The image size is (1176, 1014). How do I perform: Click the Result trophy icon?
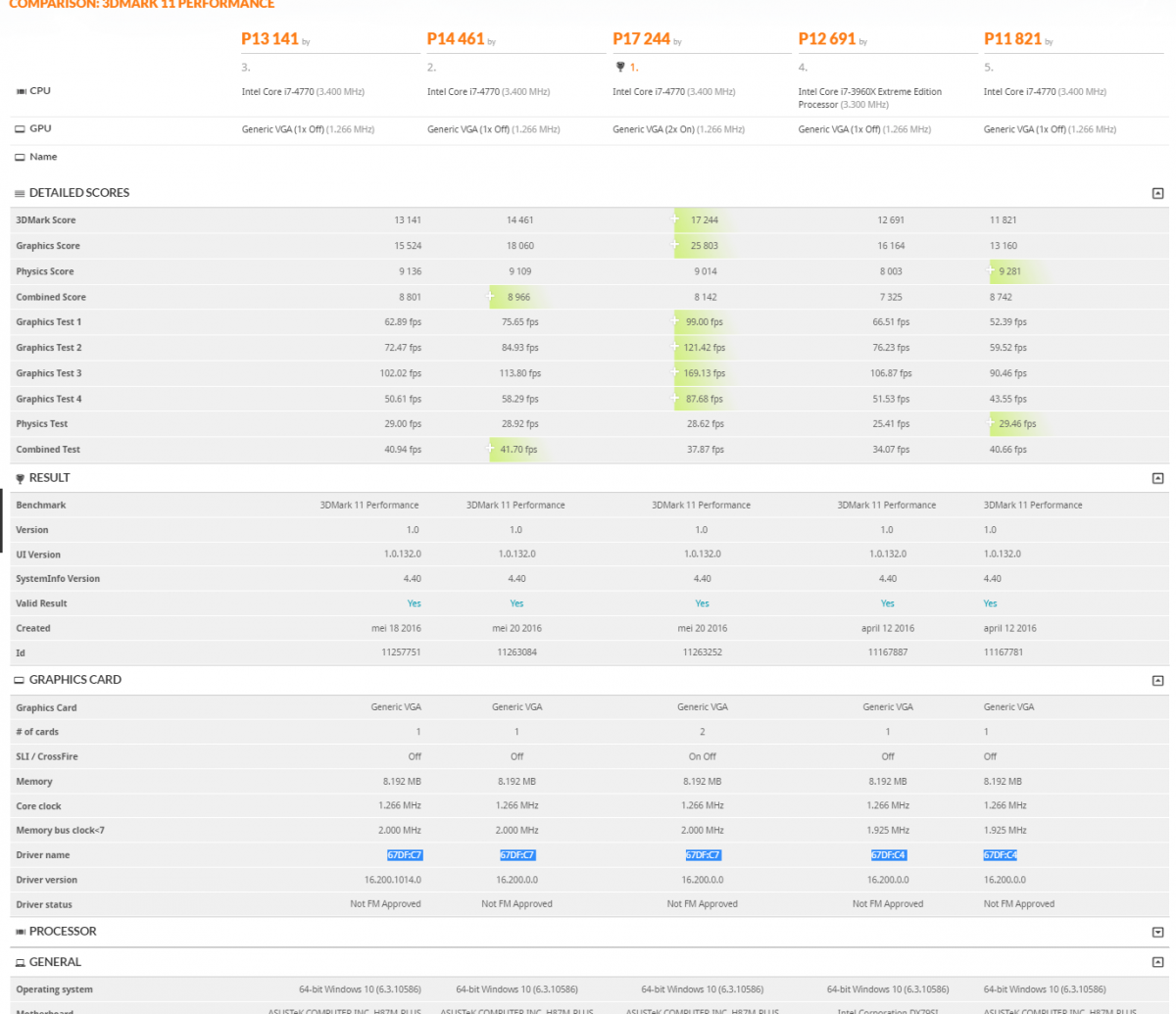click(x=20, y=478)
